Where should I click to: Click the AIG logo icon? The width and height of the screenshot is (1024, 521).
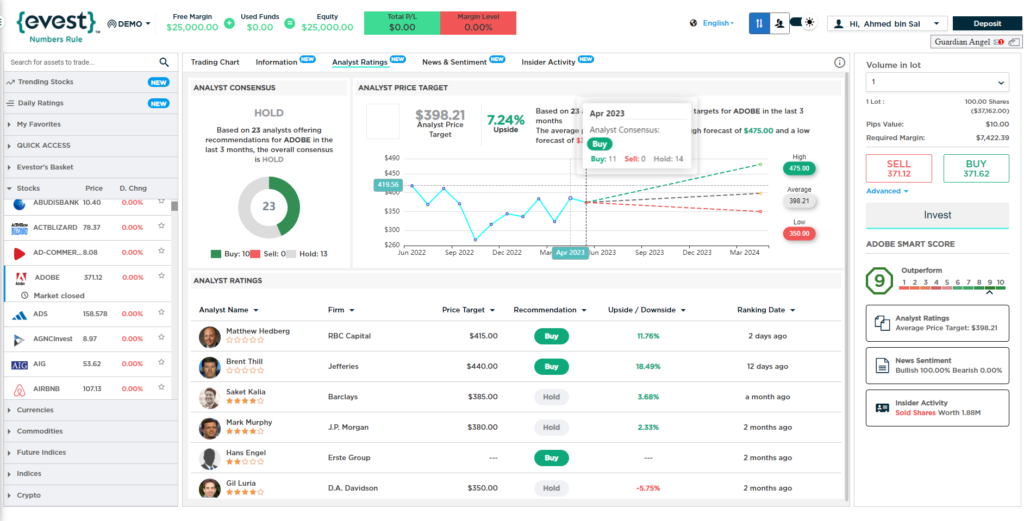tap(20, 364)
